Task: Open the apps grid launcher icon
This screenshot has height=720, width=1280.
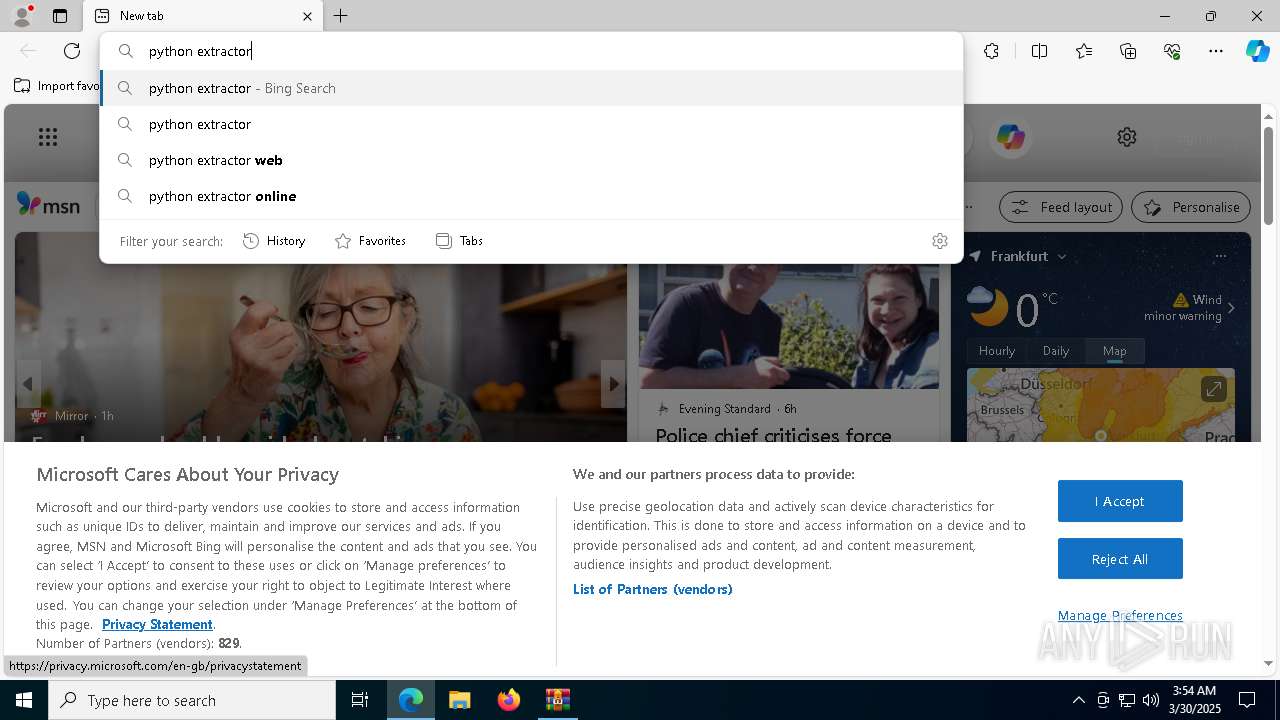Action: click(x=48, y=137)
